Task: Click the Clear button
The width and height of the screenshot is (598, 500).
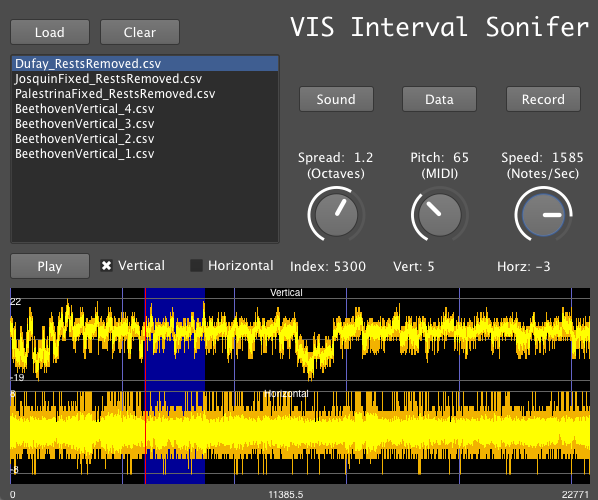Action: coord(140,32)
